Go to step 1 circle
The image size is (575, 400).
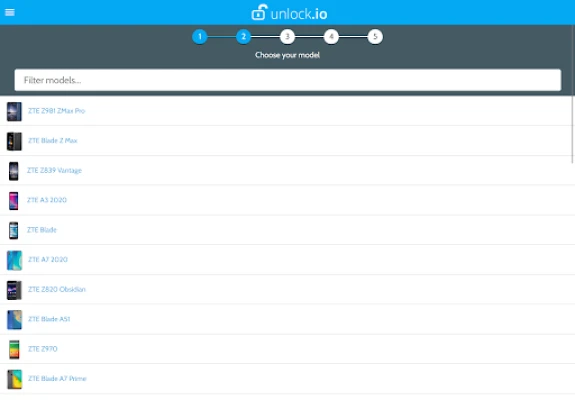pyautogui.click(x=200, y=37)
